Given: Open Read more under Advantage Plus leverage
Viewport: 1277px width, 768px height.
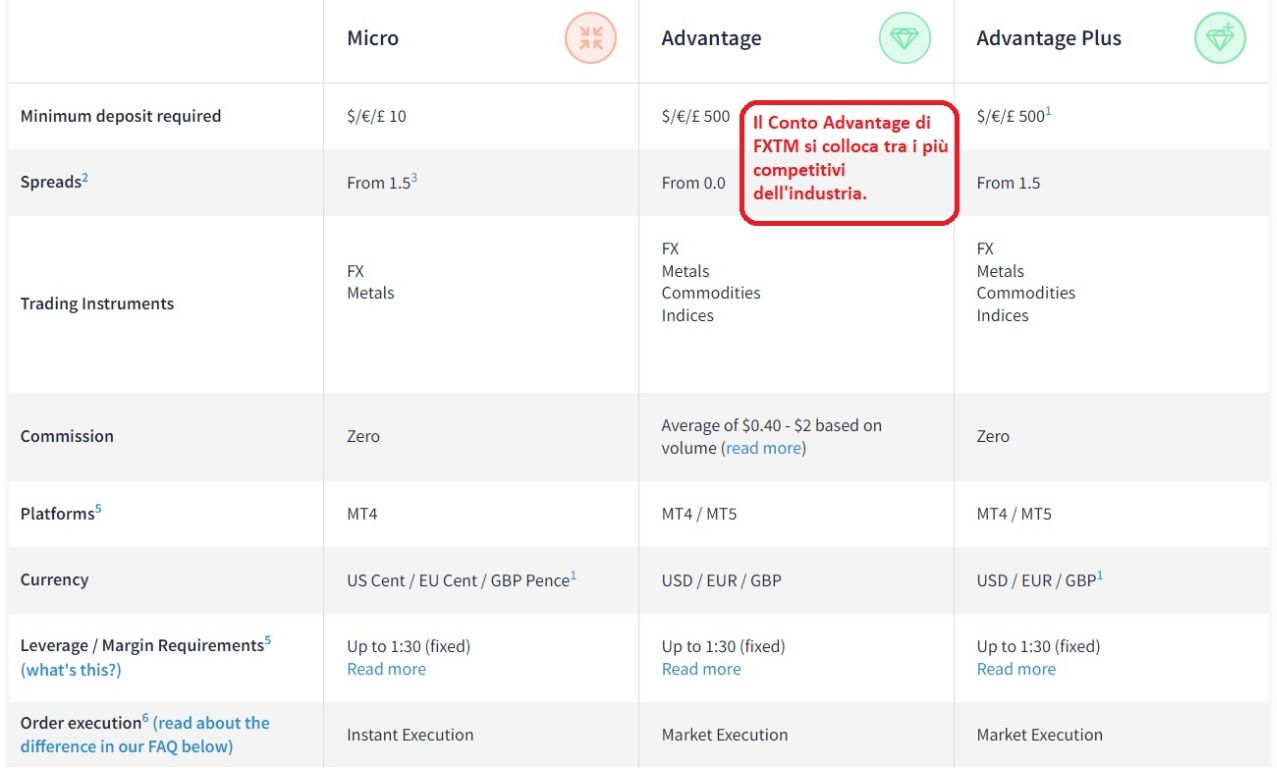Looking at the screenshot, I should (1016, 669).
